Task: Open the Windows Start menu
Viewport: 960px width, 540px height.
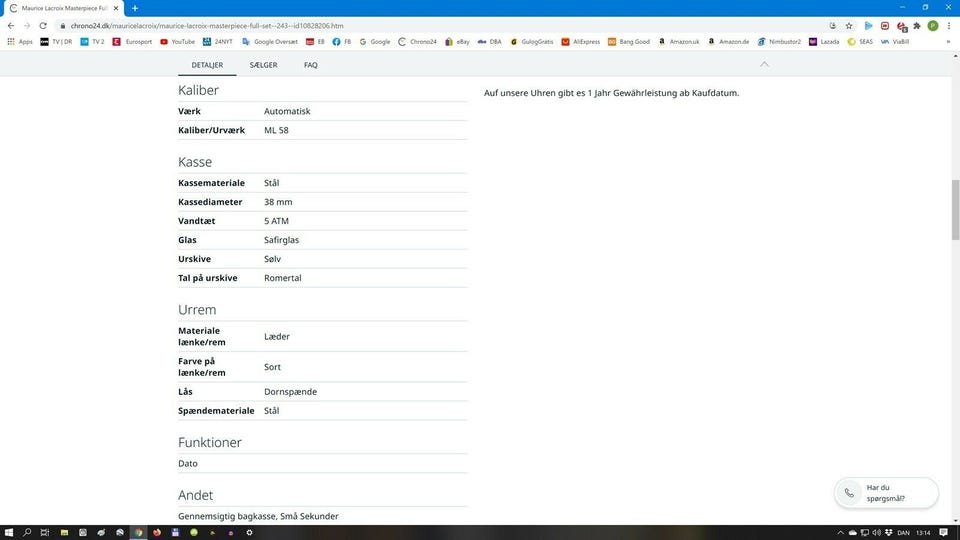Action: (x=9, y=533)
